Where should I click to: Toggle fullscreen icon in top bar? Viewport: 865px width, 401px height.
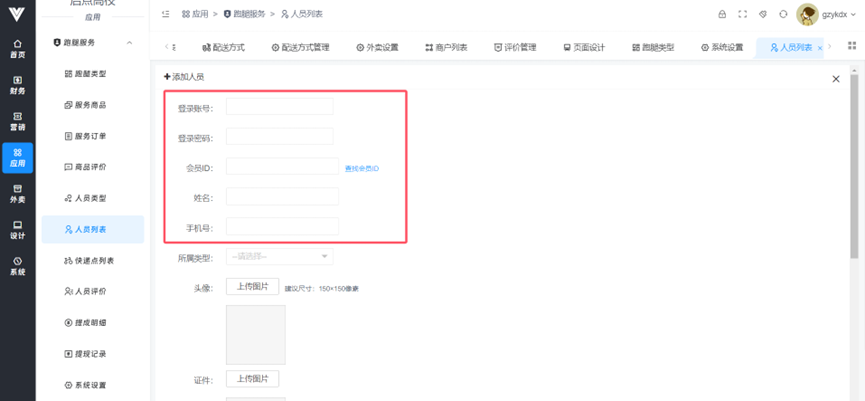[742, 14]
